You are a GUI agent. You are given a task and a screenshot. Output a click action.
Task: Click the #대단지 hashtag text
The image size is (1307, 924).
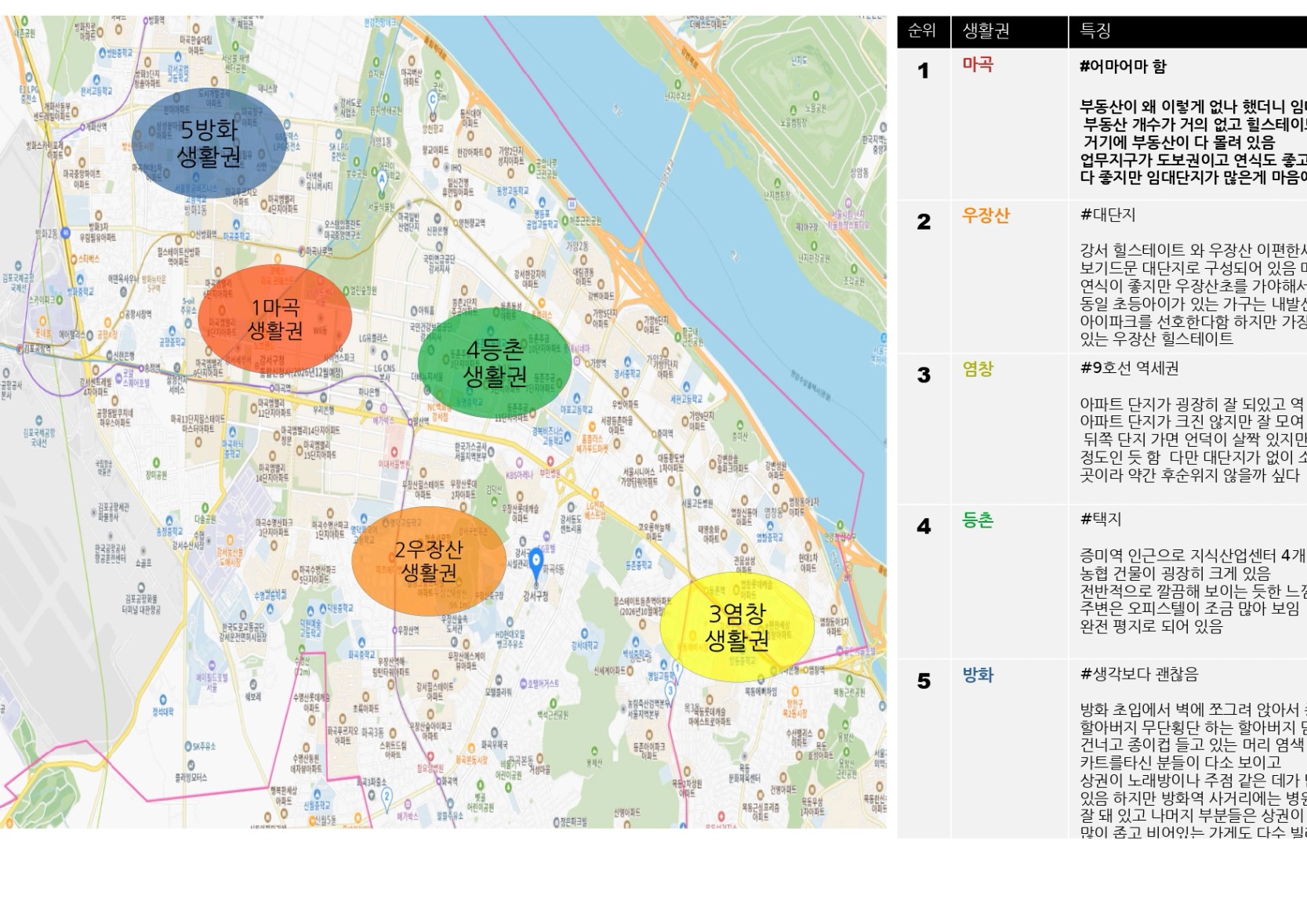1108,215
